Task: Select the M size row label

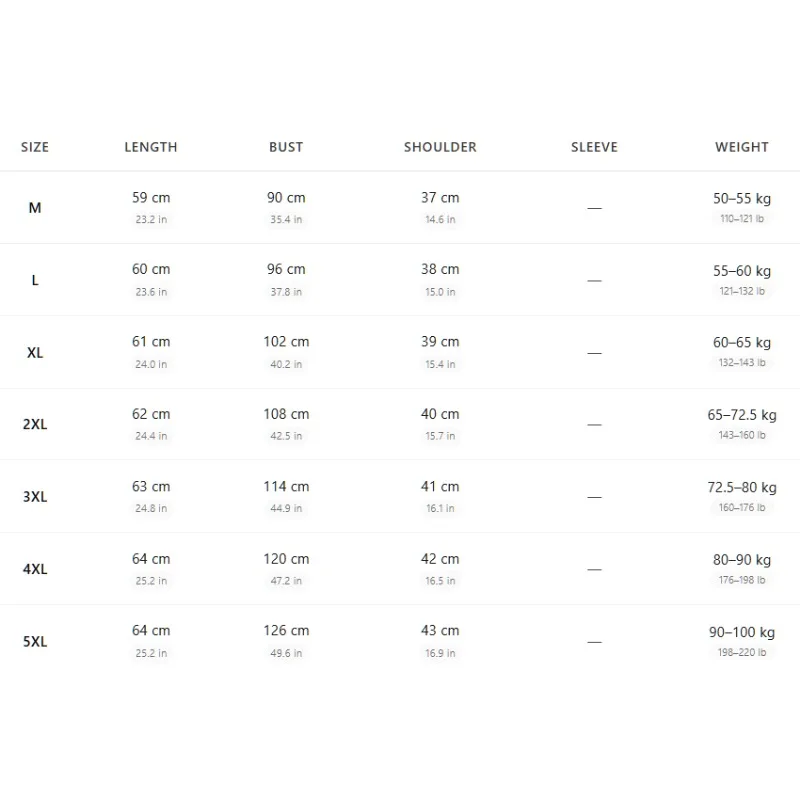Action: tap(35, 208)
